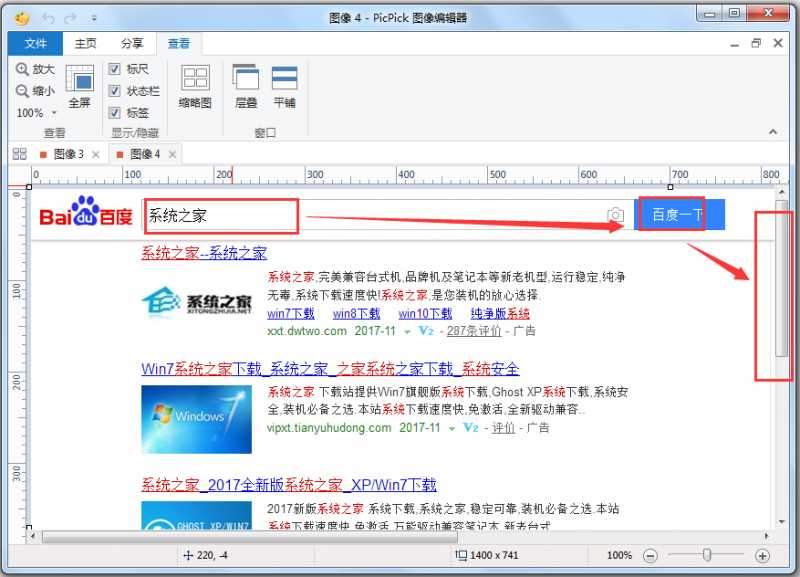Click the Windows 7 thumbnail image
This screenshot has height=577, width=800.
click(196, 419)
